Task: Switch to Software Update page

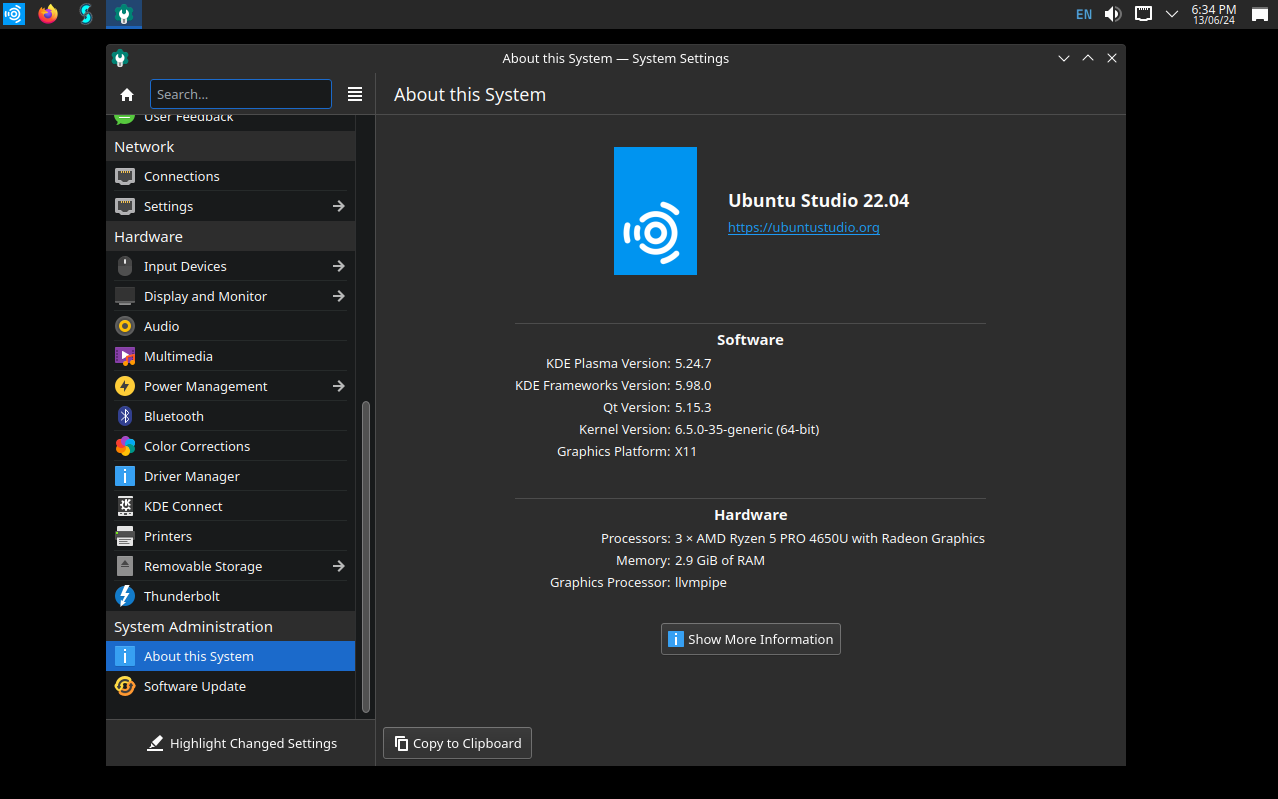Action: point(194,686)
